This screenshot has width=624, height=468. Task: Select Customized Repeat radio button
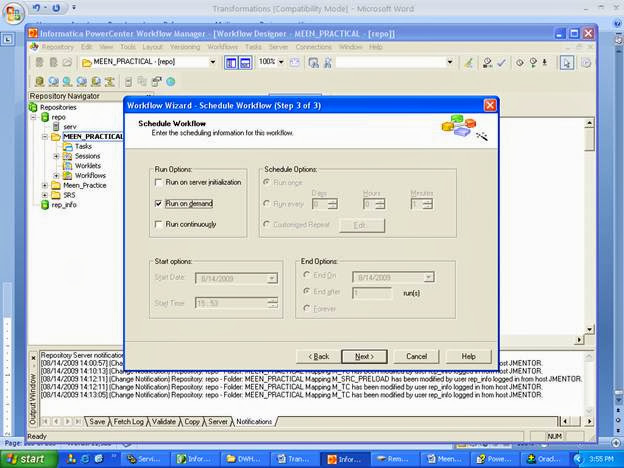click(x=266, y=224)
